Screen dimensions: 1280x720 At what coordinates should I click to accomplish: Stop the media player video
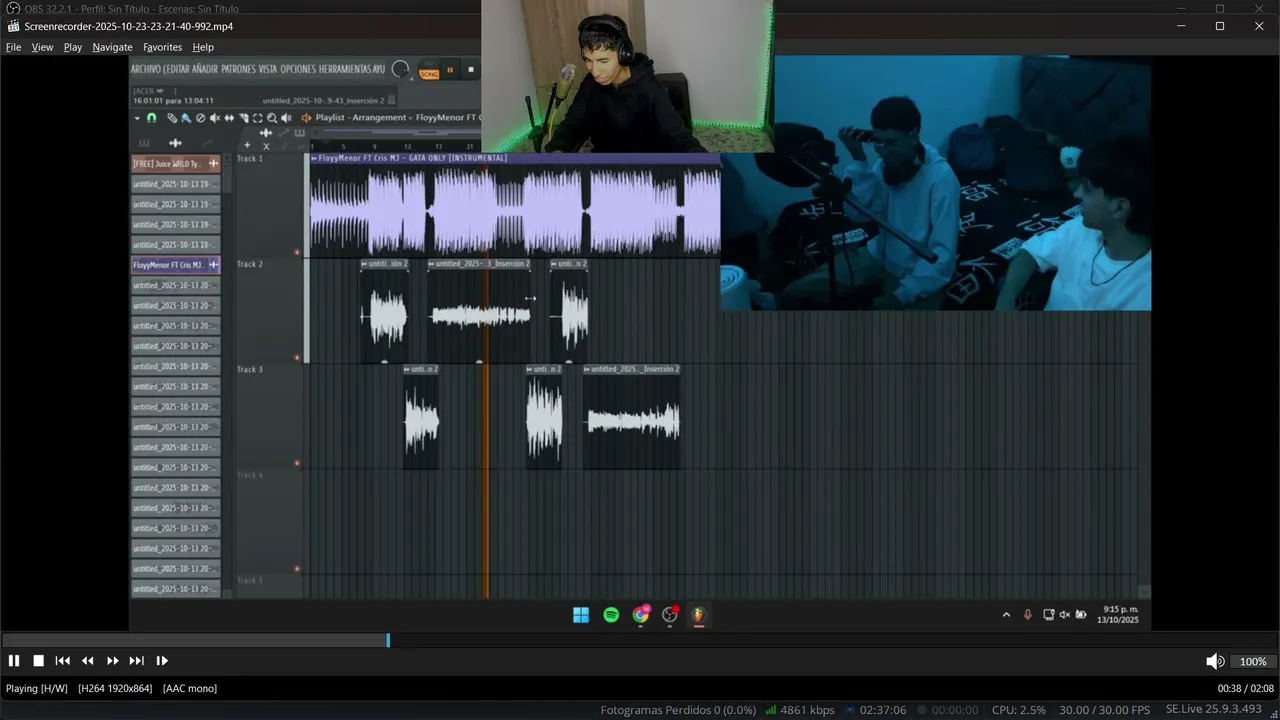pyautogui.click(x=38, y=661)
